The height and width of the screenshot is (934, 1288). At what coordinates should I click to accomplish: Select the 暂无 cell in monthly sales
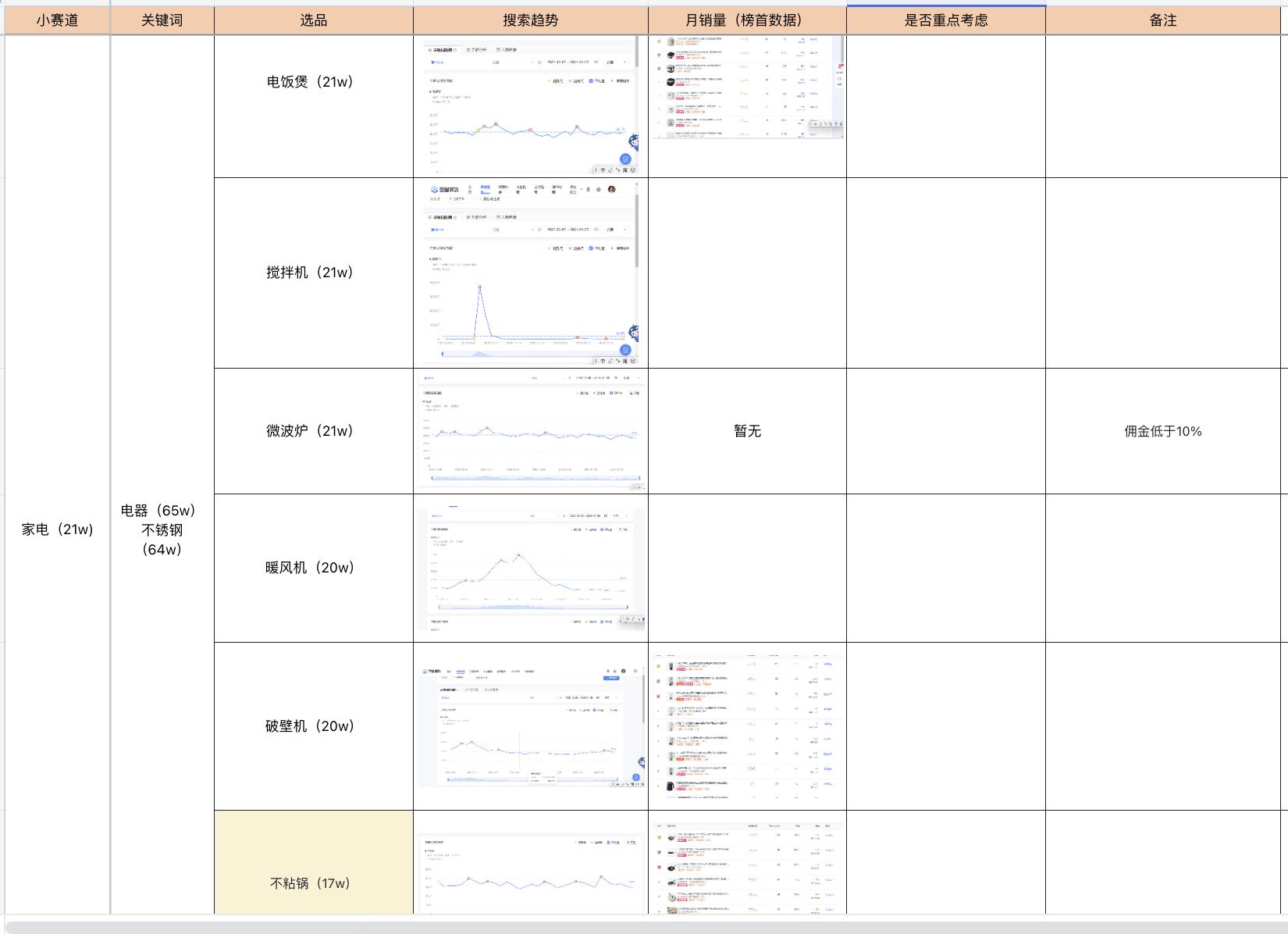click(747, 431)
